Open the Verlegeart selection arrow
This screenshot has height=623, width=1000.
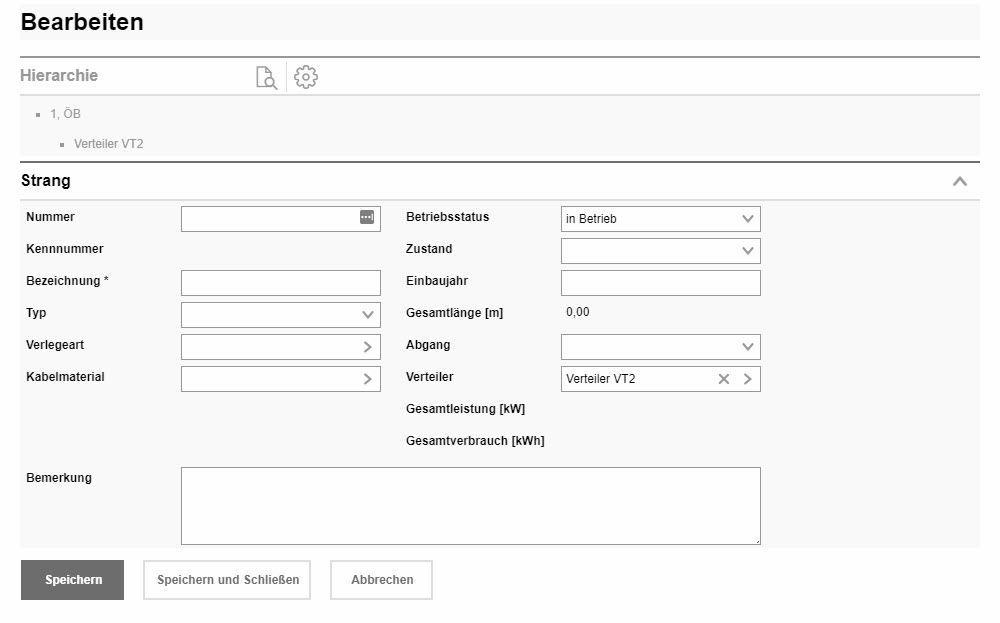(367, 347)
